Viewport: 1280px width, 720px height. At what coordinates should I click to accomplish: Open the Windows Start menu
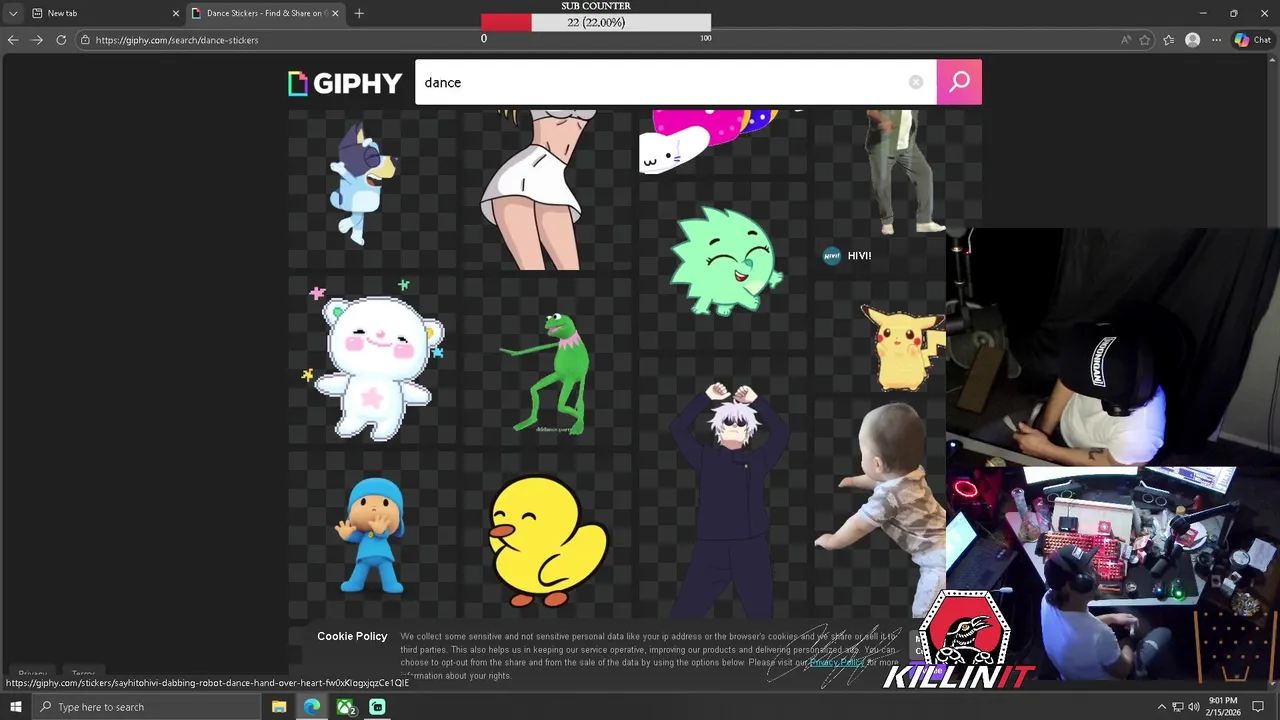pos(15,707)
